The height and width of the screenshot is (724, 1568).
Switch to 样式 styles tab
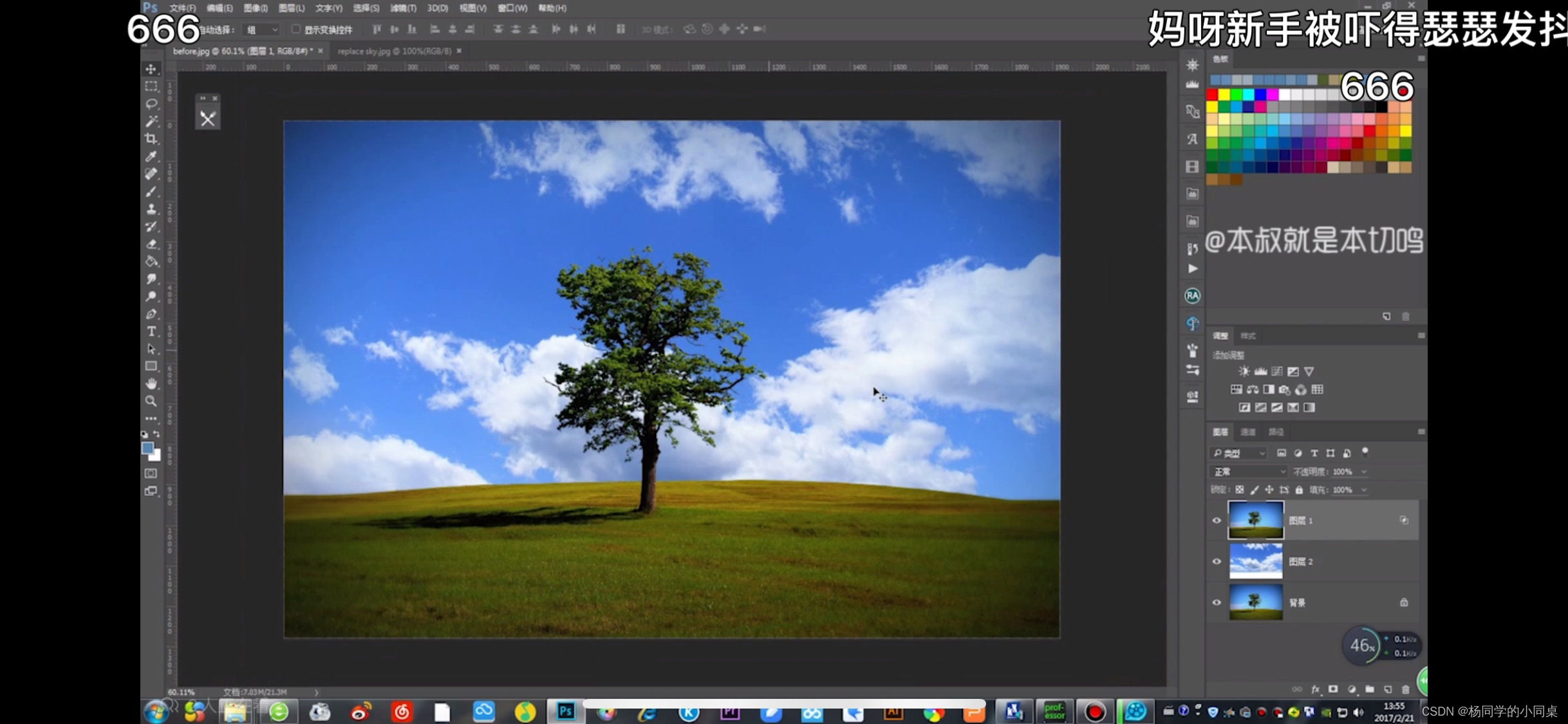click(1248, 335)
